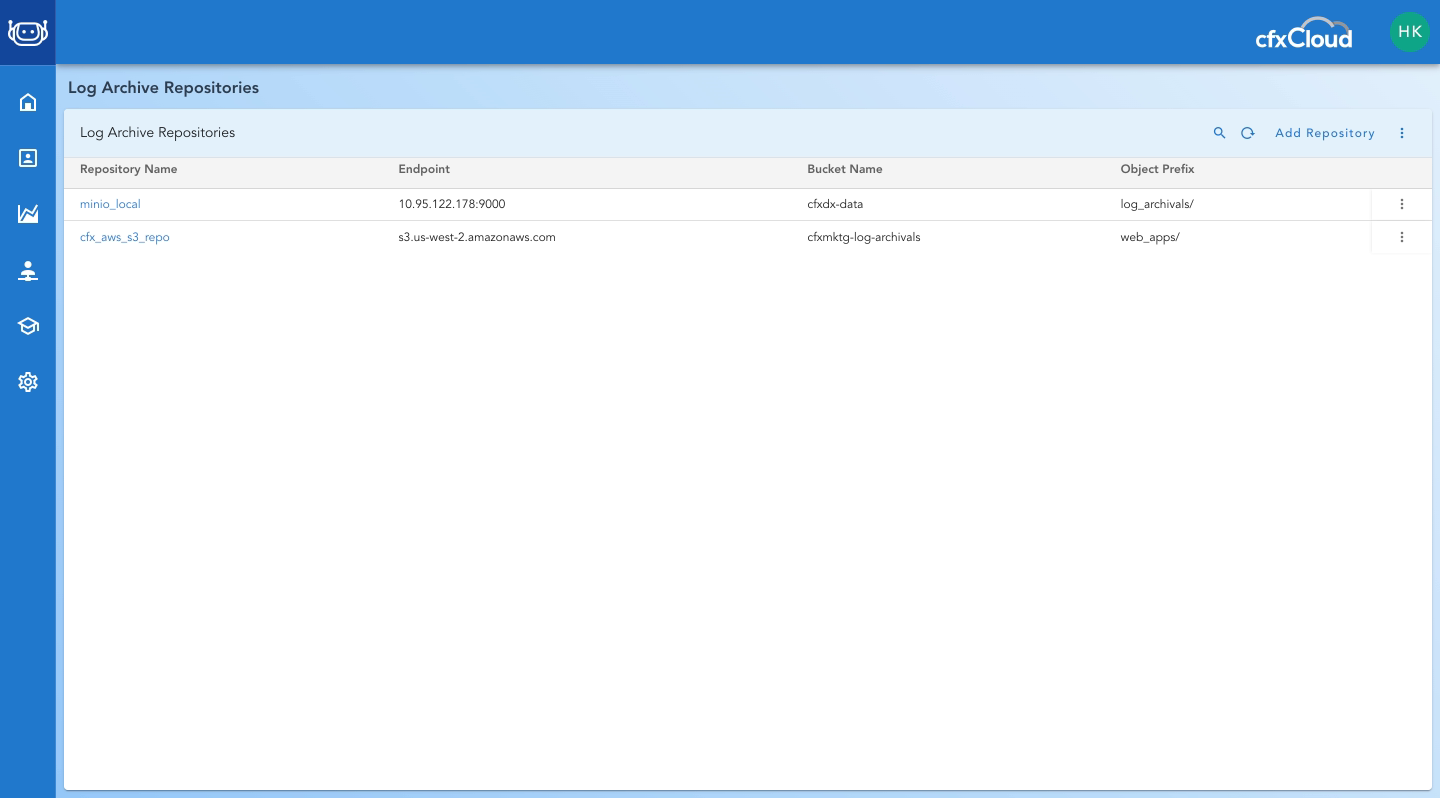Open the cfx_aws_s3_repo repository link
The width and height of the screenshot is (1440, 798).
[125, 237]
